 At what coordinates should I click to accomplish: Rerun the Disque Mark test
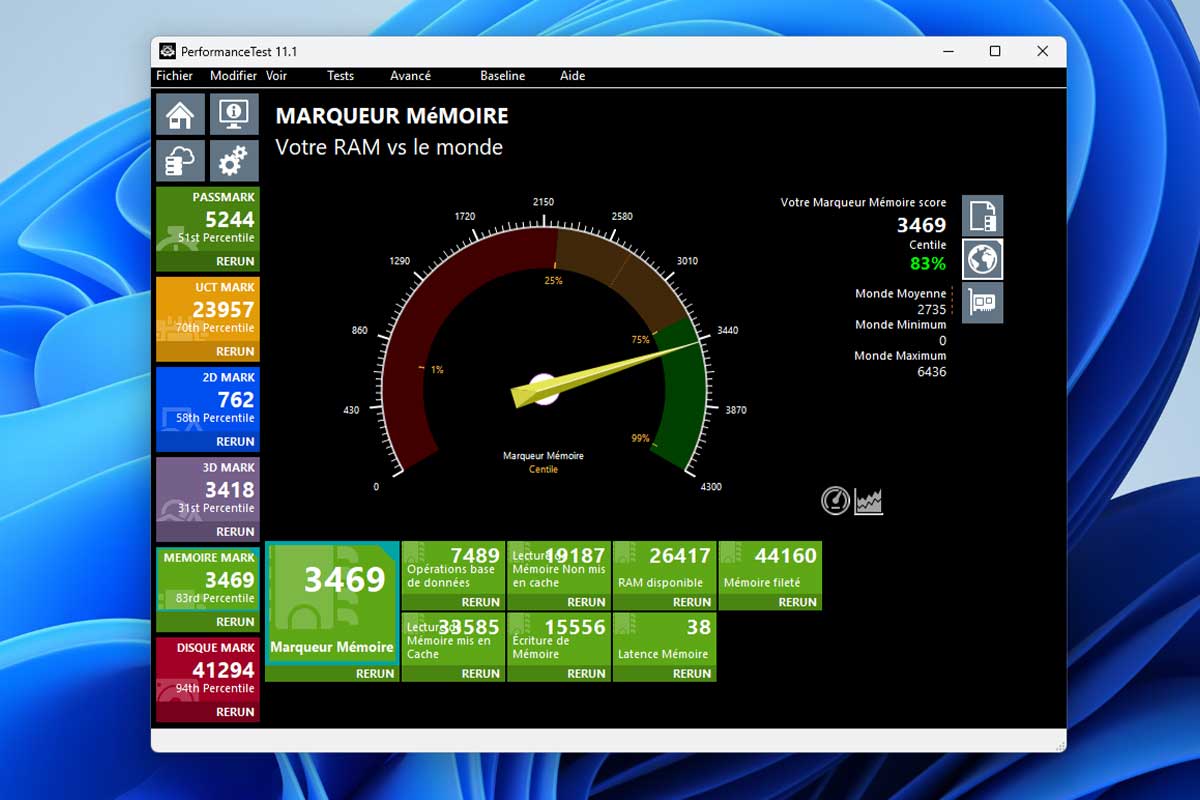tap(235, 712)
